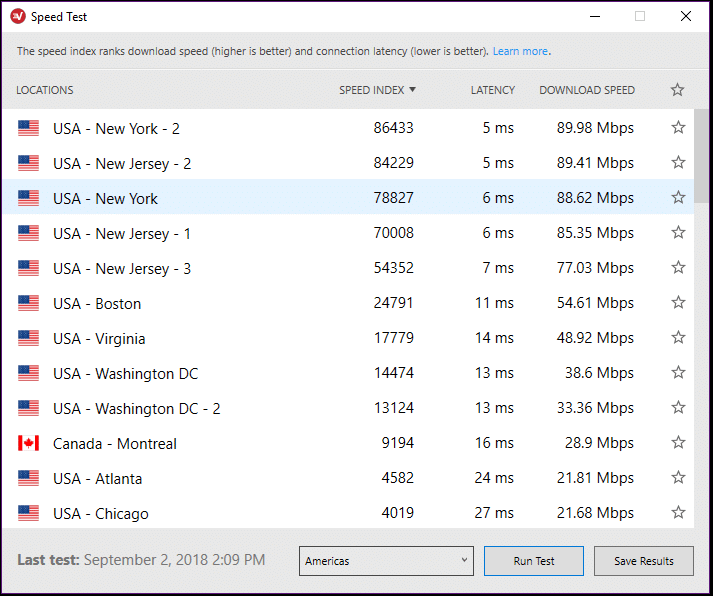Sort by Locations column header
This screenshot has width=713, height=596.
pos(45,90)
